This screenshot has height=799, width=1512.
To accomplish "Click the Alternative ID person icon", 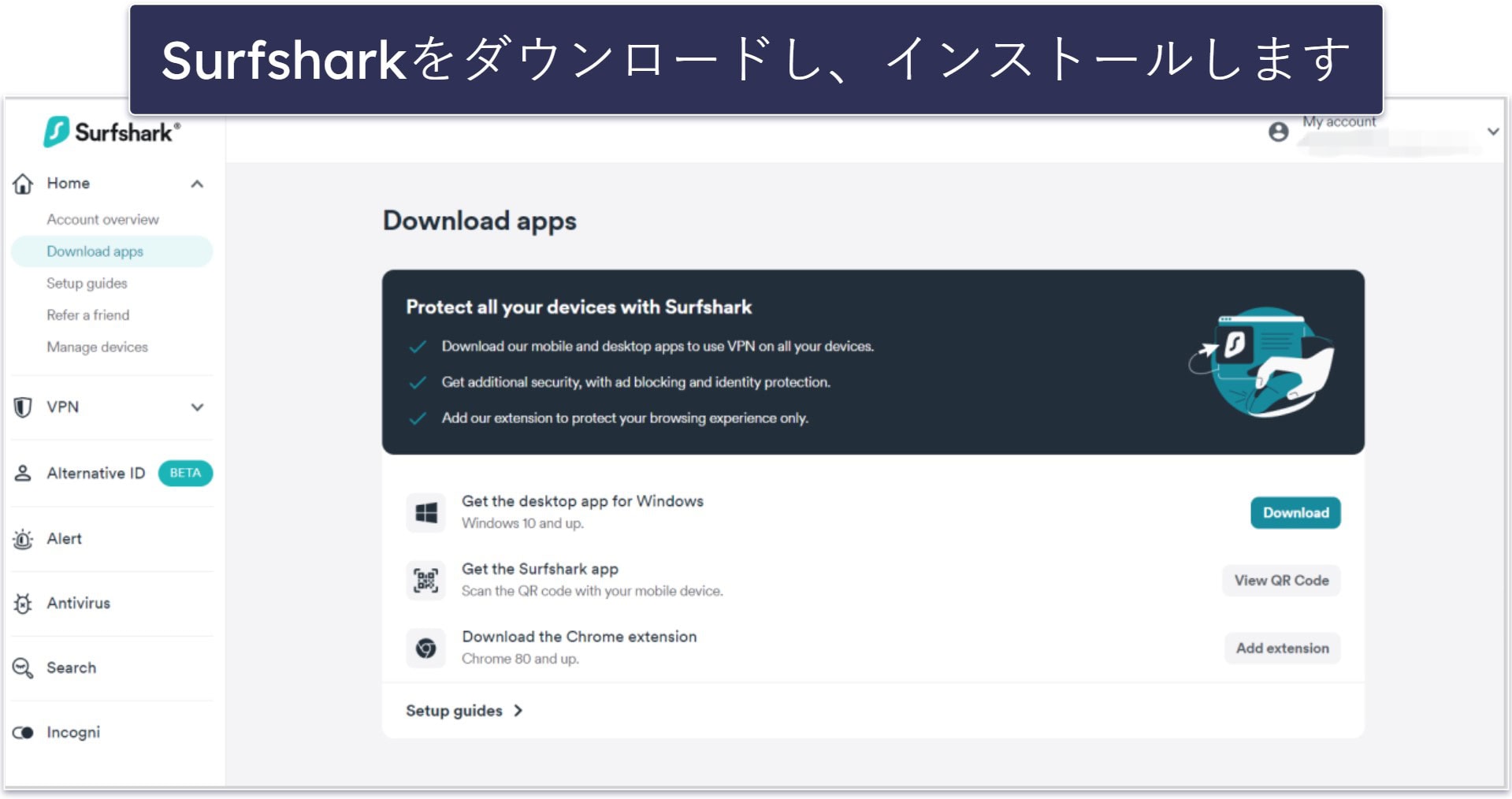I will tap(23, 473).
